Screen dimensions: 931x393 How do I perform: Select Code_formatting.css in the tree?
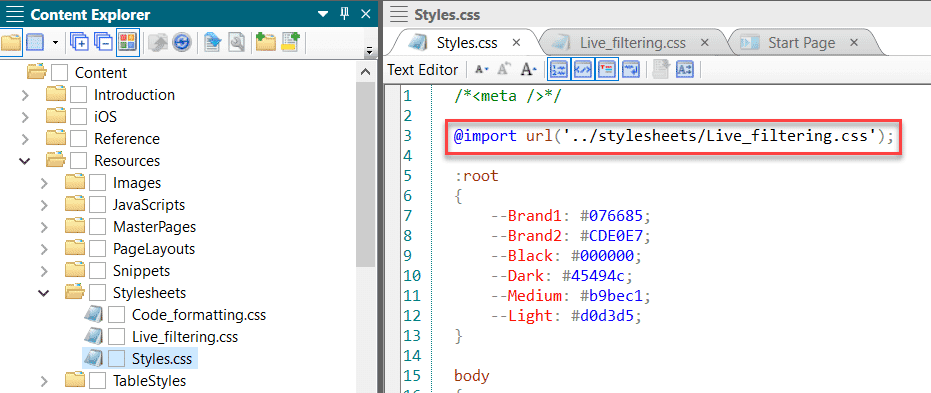(x=199, y=315)
